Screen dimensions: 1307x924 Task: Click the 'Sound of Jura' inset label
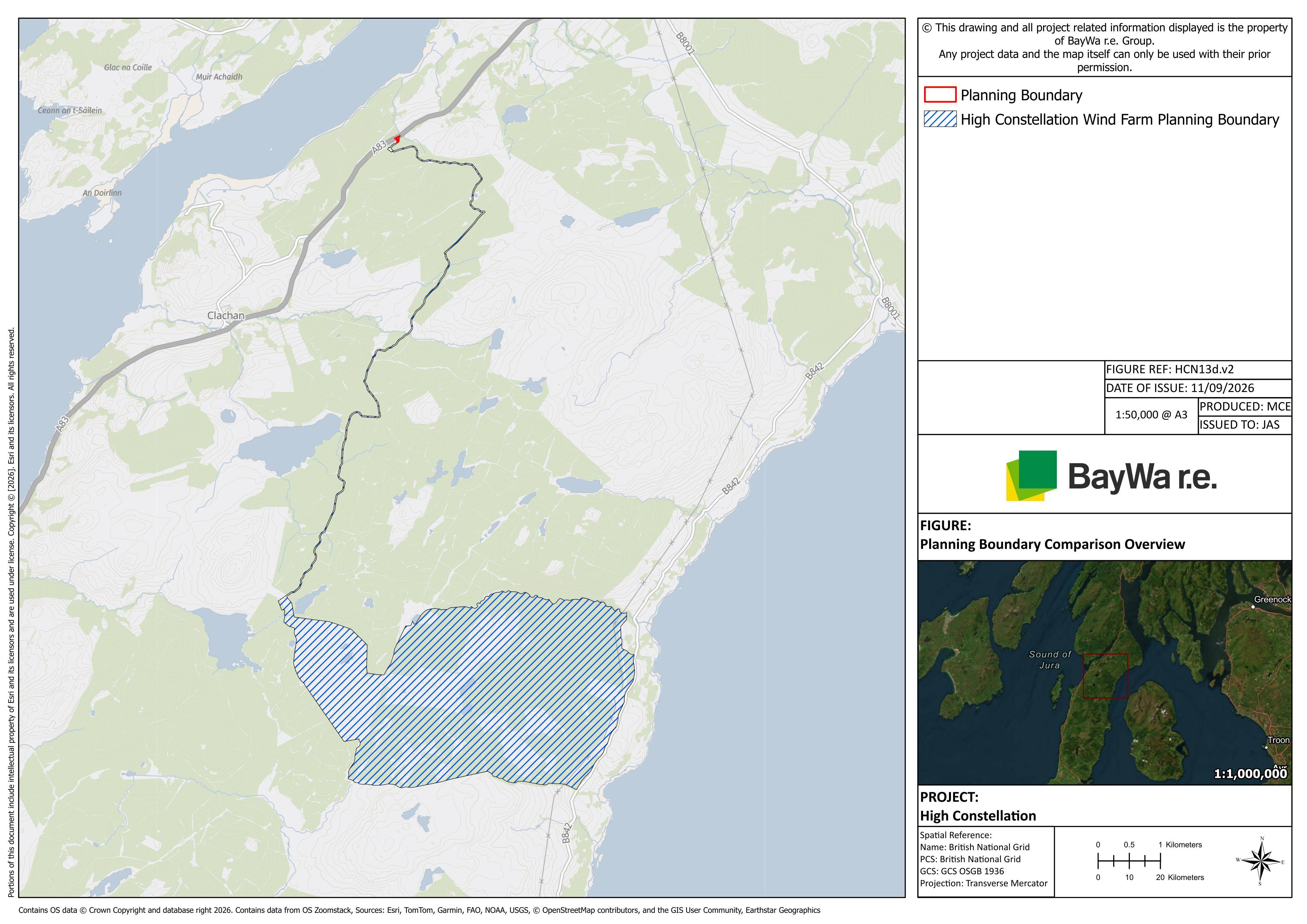(1050, 660)
